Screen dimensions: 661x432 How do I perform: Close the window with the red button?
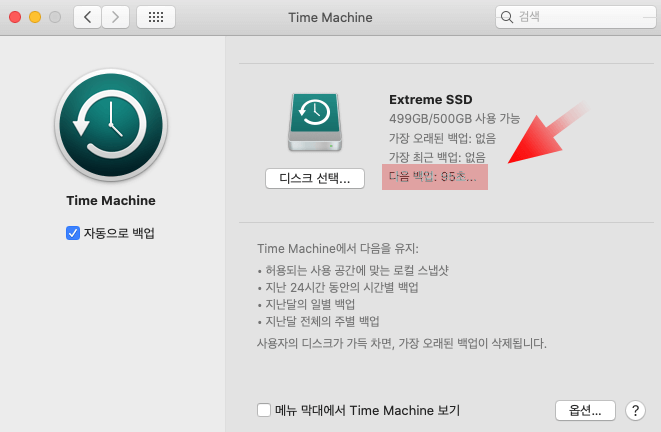(15, 17)
